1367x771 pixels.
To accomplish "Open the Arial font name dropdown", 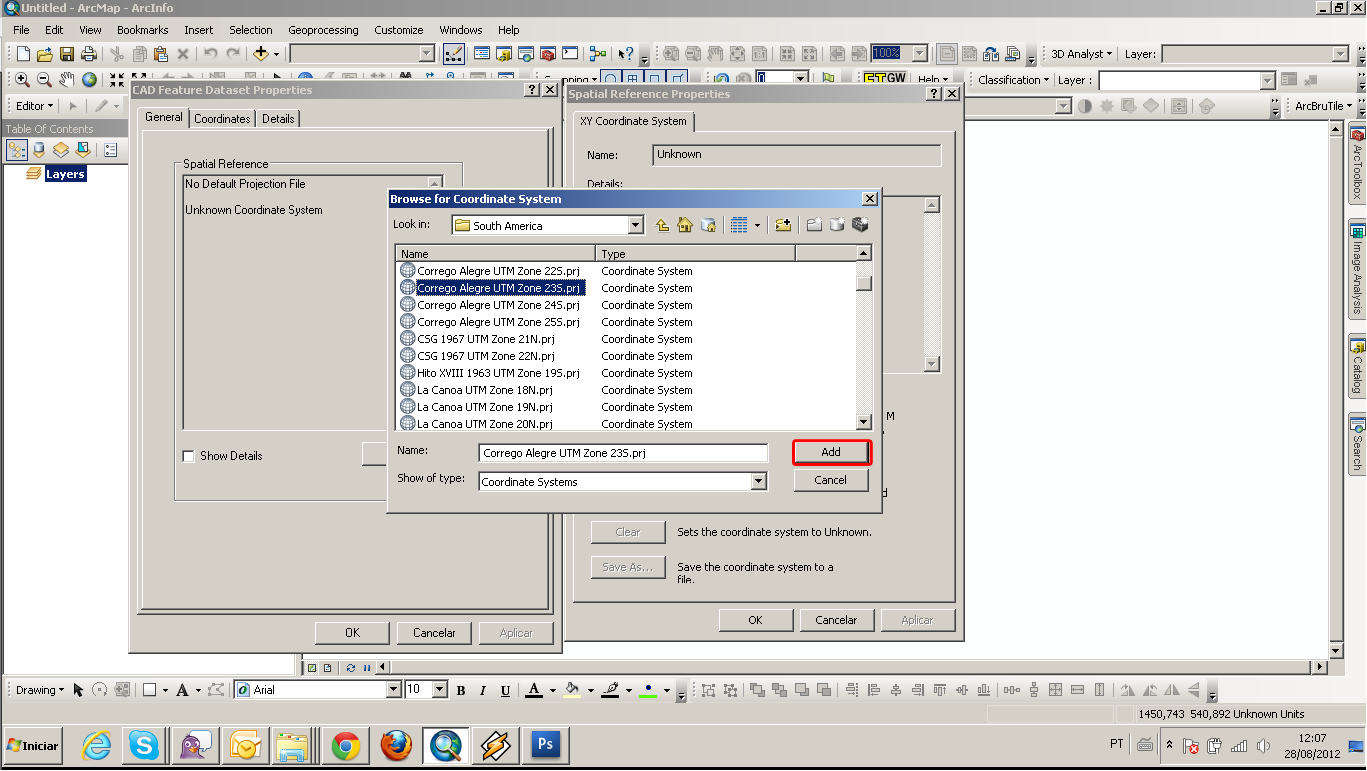I will click(393, 690).
